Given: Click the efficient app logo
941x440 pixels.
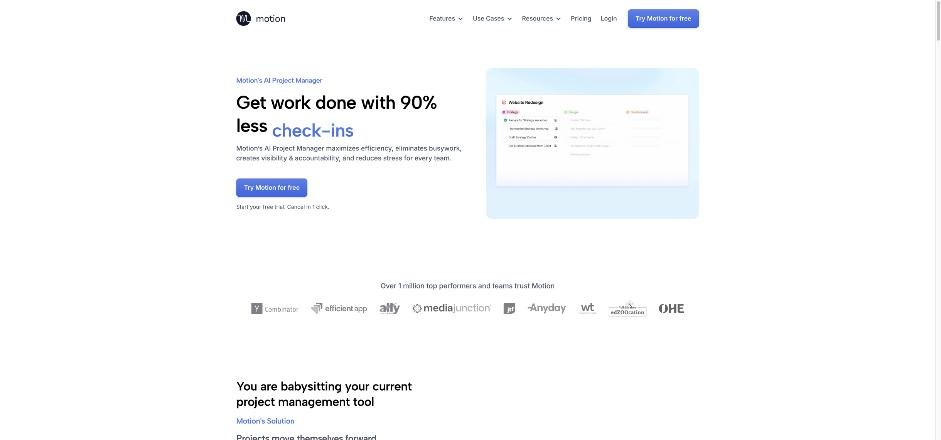Looking at the screenshot, I should click(x=338, y=309).
